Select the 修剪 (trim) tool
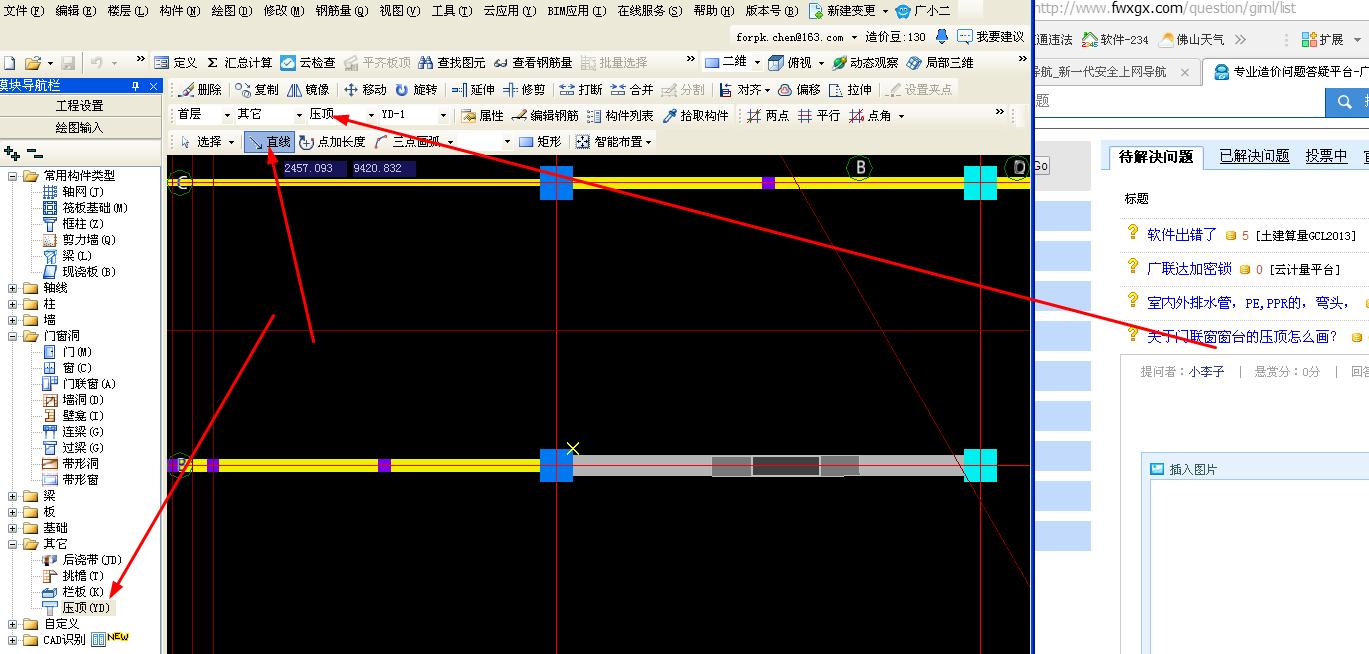This screenshot has width=1369, height=654. click(x=524, y=90)
